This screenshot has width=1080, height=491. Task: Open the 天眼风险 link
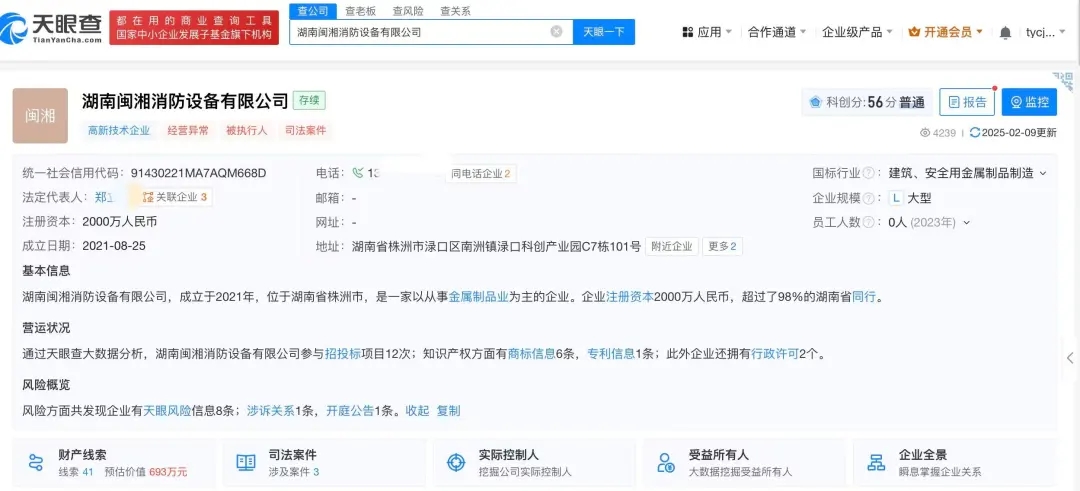(x=167, y=411)
